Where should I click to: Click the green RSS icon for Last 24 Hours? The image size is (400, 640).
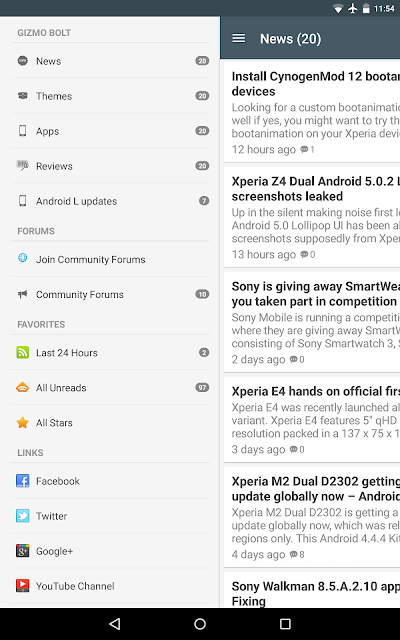pos(23,352)
